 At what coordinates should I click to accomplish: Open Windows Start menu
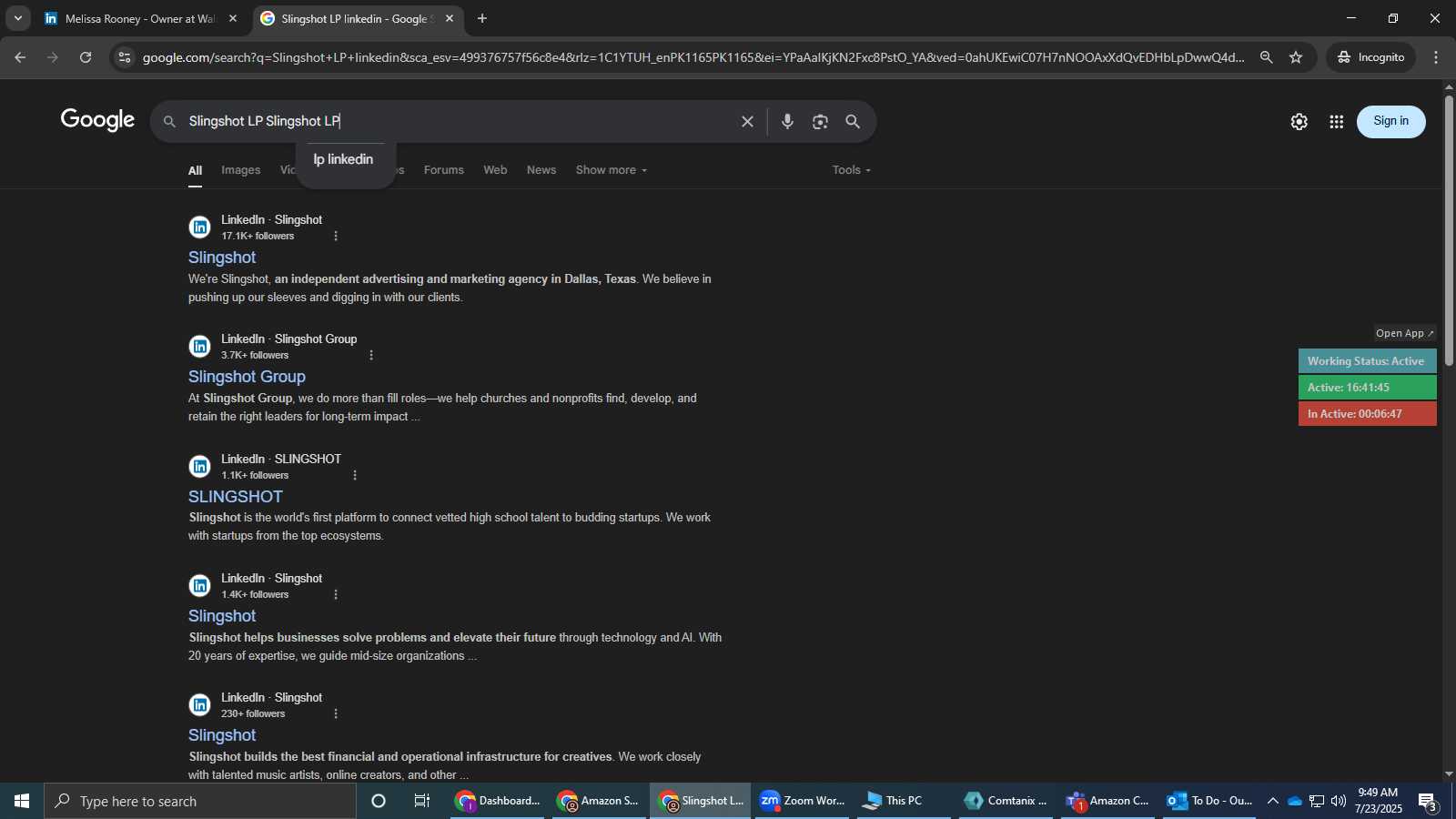(x=22, y=801)
